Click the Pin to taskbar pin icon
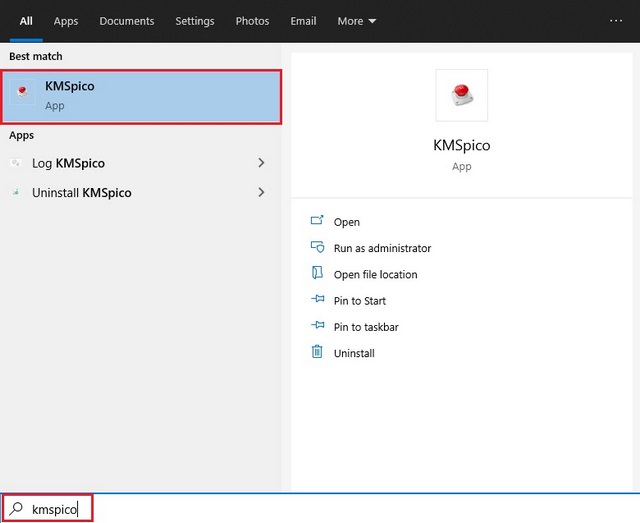640x523 pixels. coord(318,325)
